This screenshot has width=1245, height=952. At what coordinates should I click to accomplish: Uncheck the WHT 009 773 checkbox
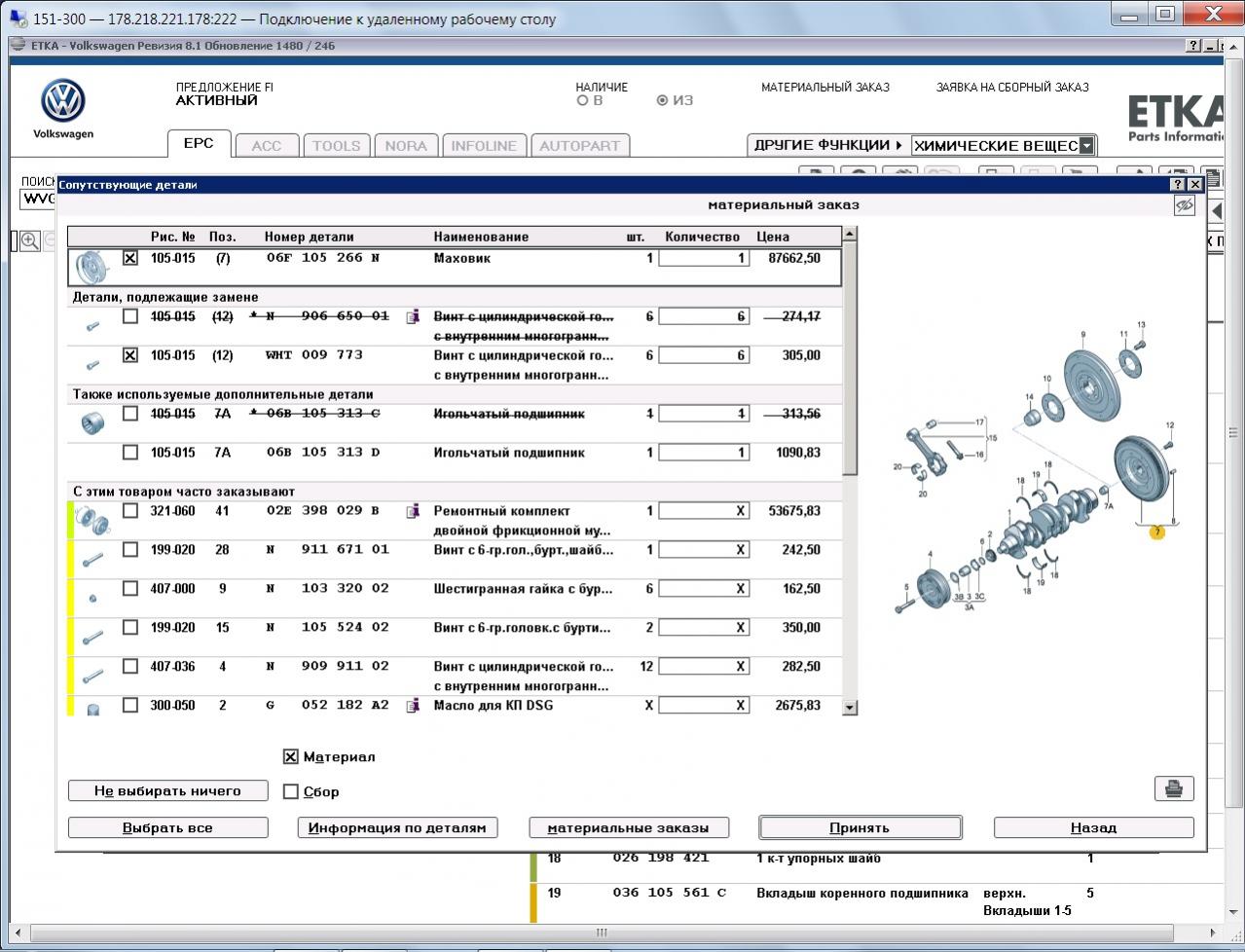coord(130,355)
